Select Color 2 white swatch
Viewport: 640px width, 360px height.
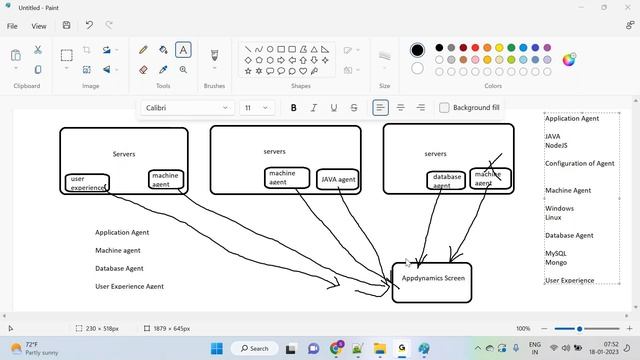tap(417, 68)
